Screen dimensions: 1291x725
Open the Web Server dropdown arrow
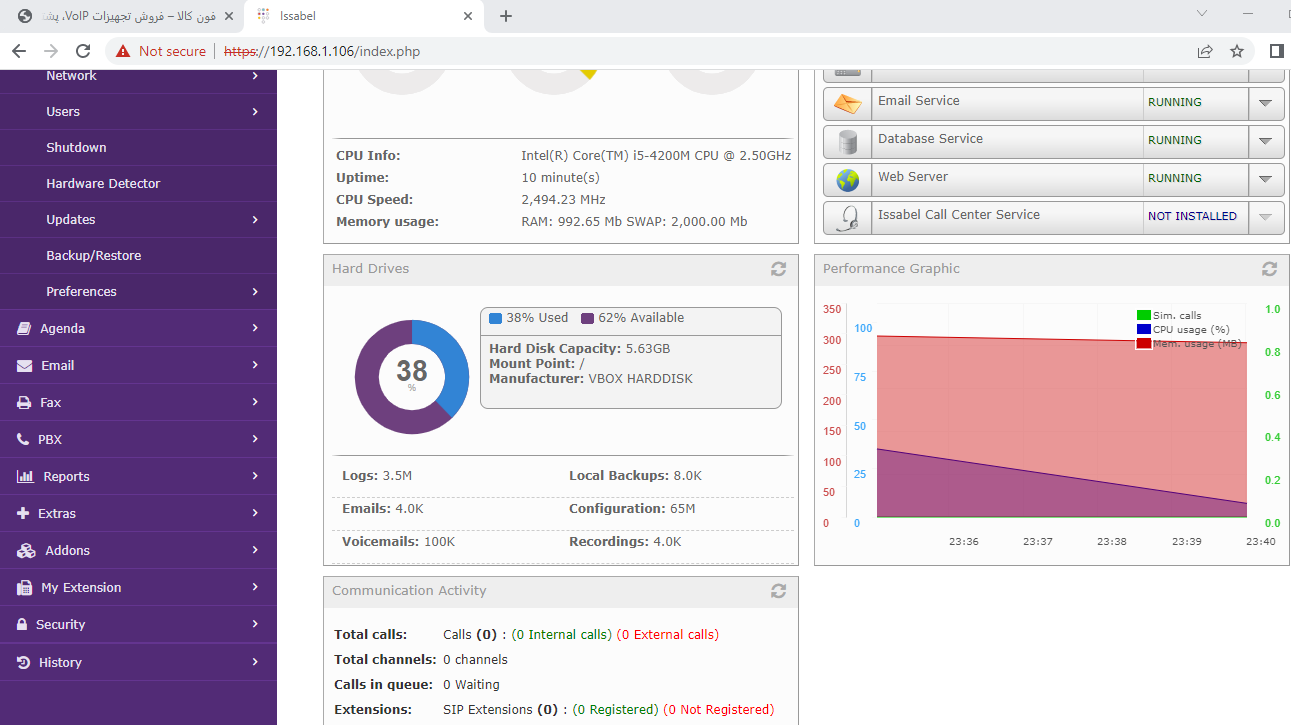(x=1266, y=179)
